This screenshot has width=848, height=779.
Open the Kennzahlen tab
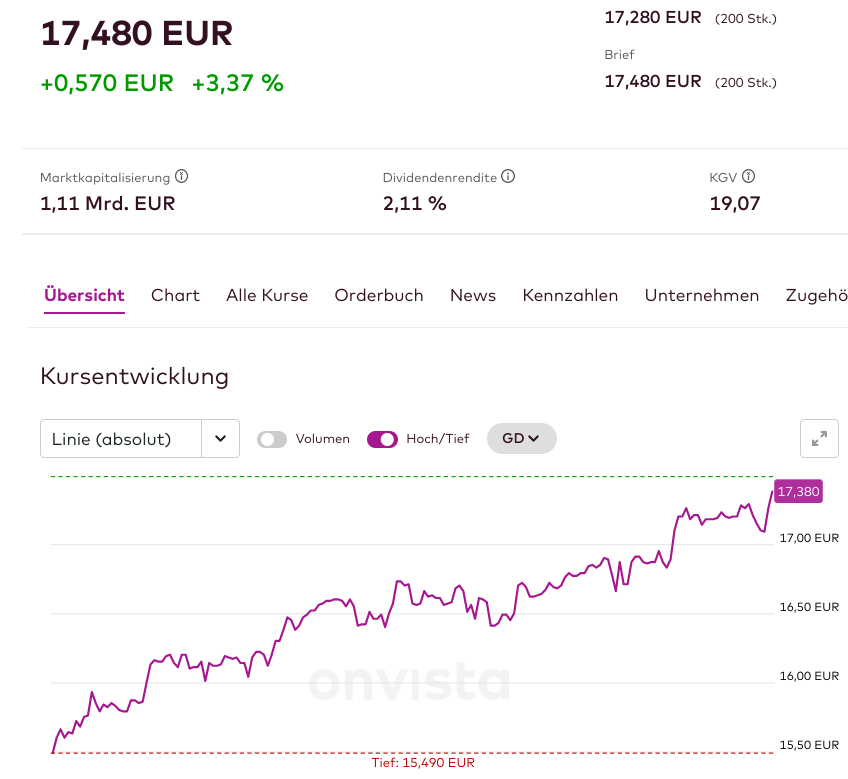tap(570, 295)
